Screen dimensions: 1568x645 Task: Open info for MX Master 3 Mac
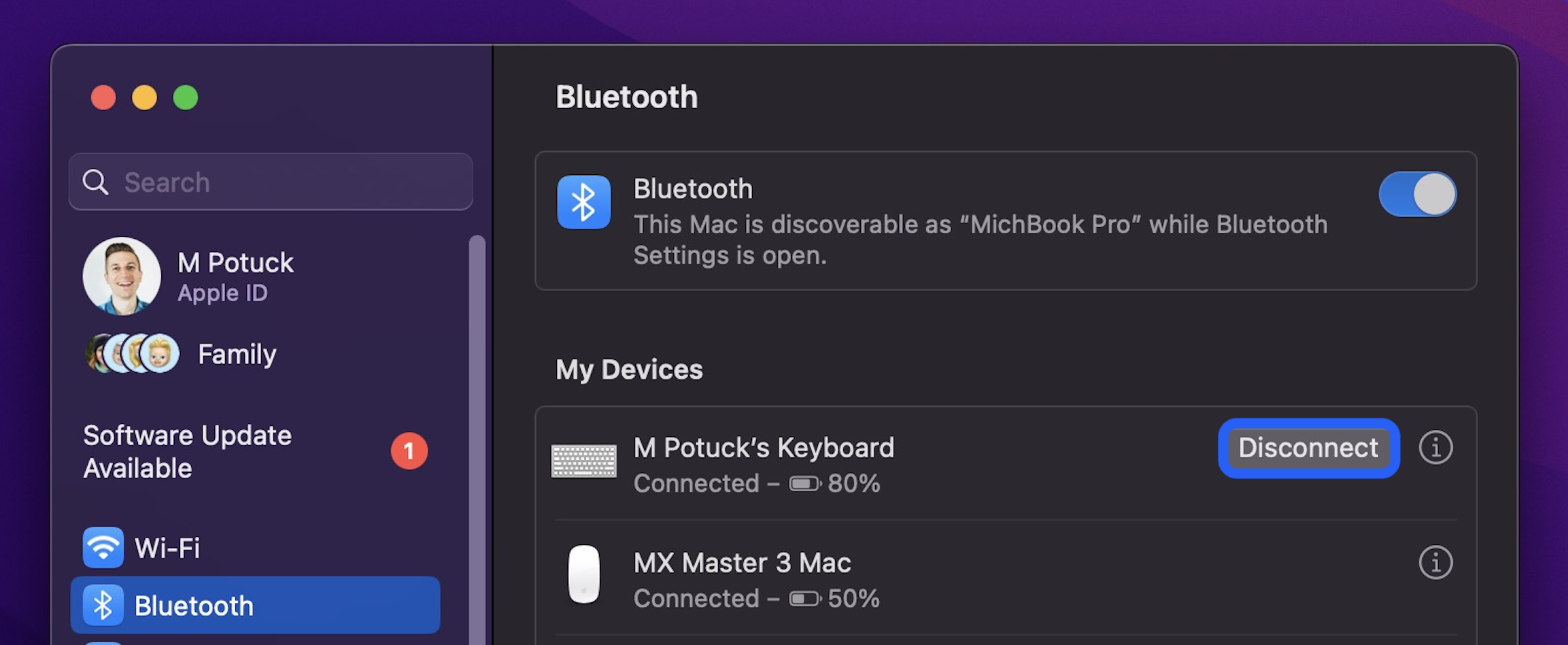(x=1435, y=562)
